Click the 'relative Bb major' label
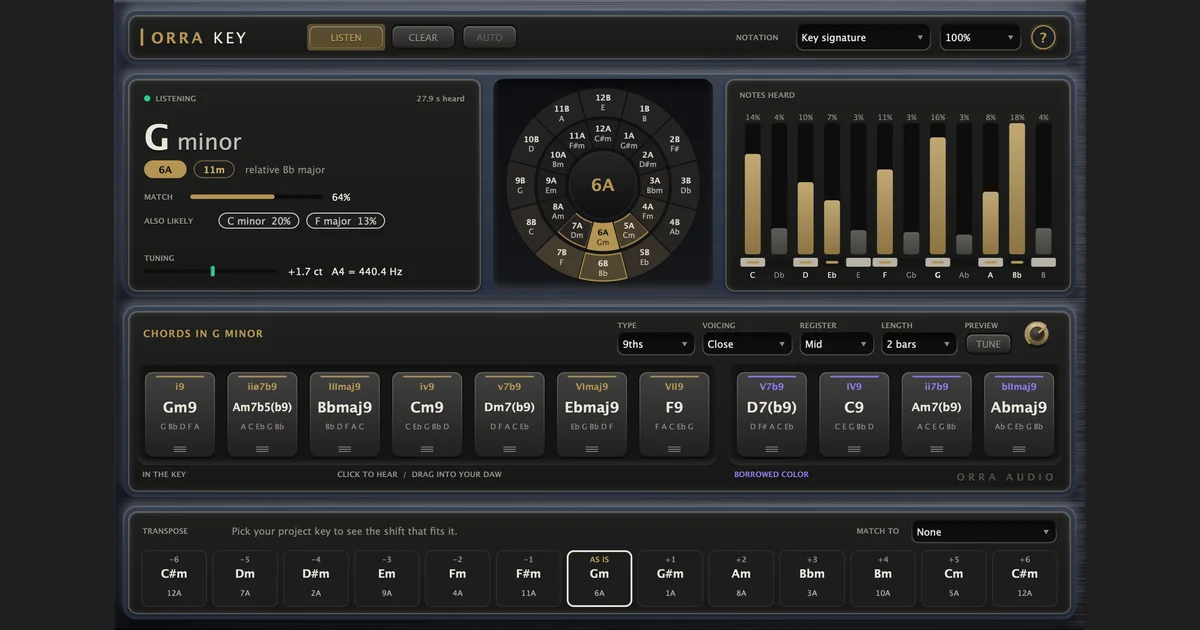1200x630 pixels. click(x=285, y=170)
